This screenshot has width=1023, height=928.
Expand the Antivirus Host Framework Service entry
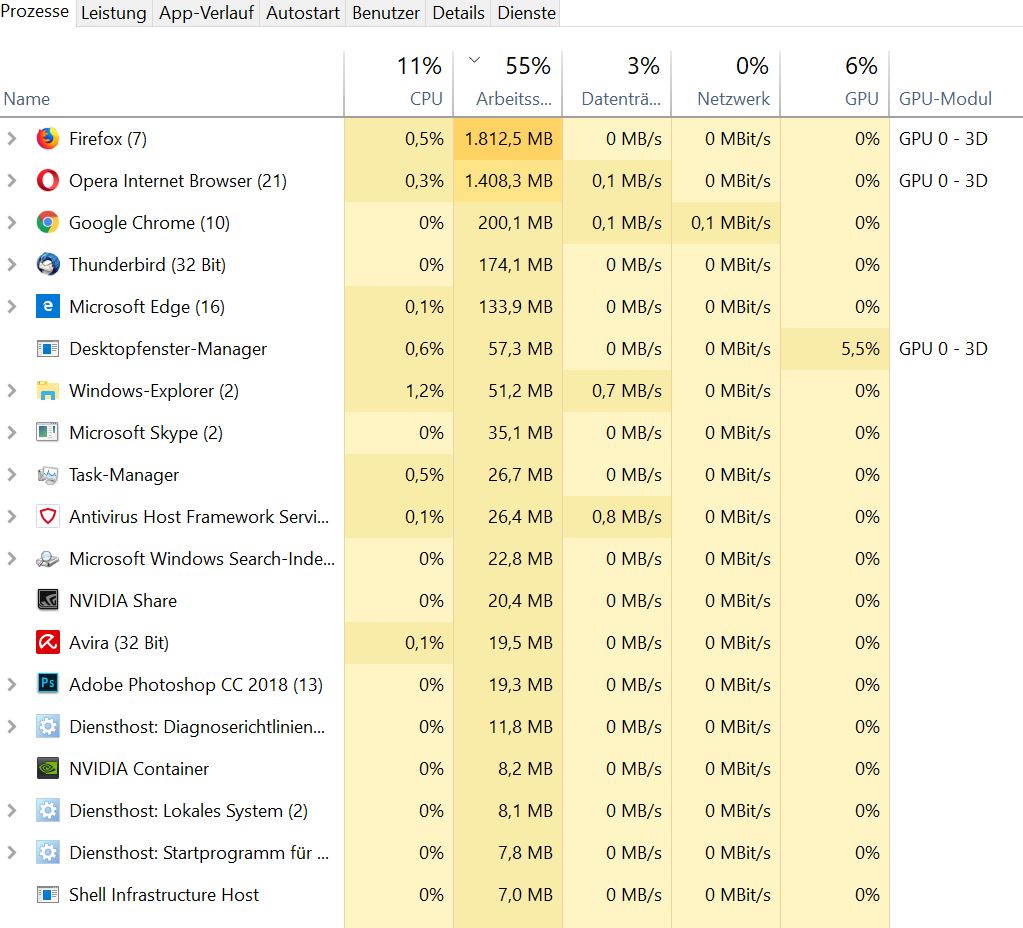pos(12,516)
